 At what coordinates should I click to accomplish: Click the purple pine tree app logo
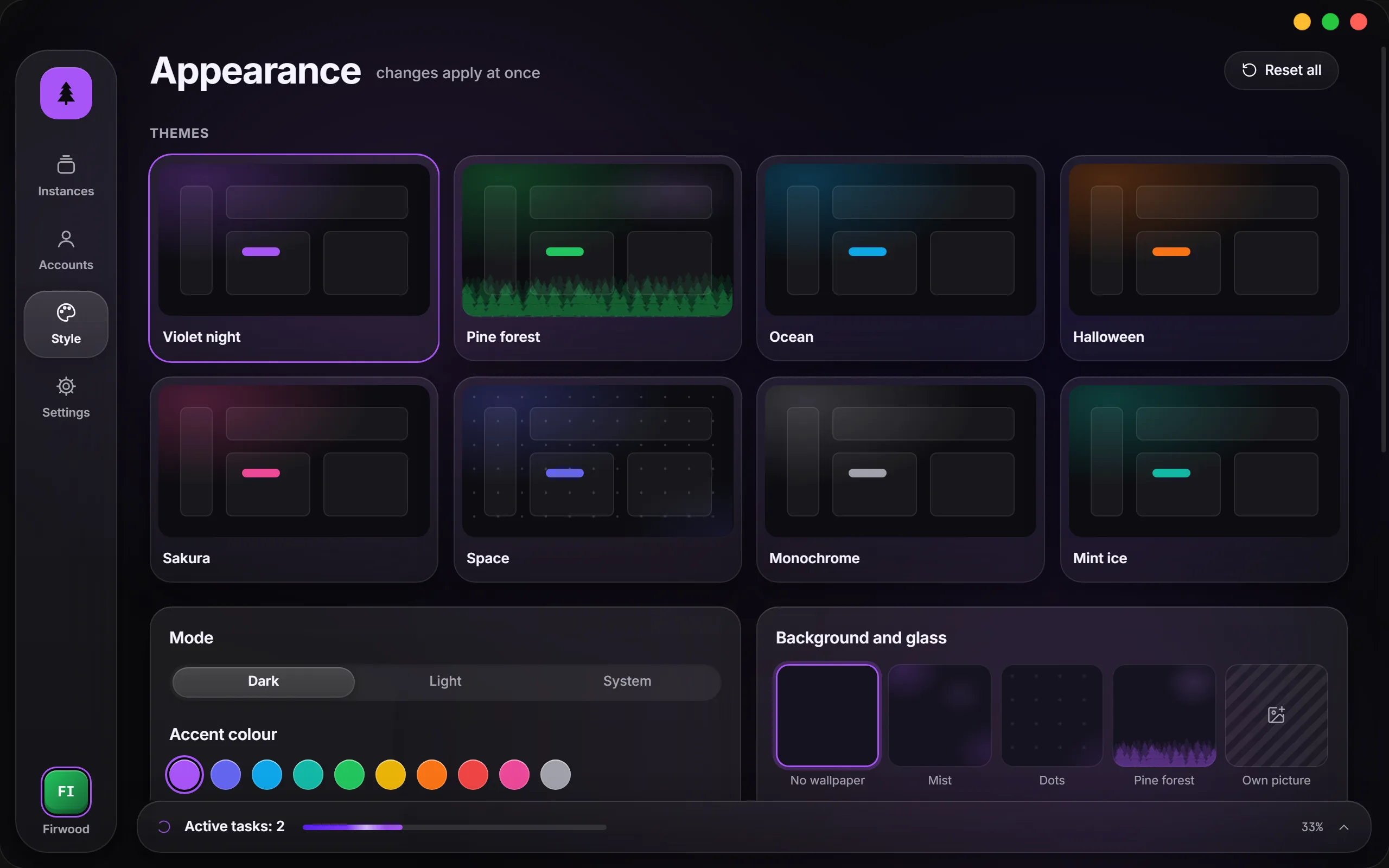(66, 93)
